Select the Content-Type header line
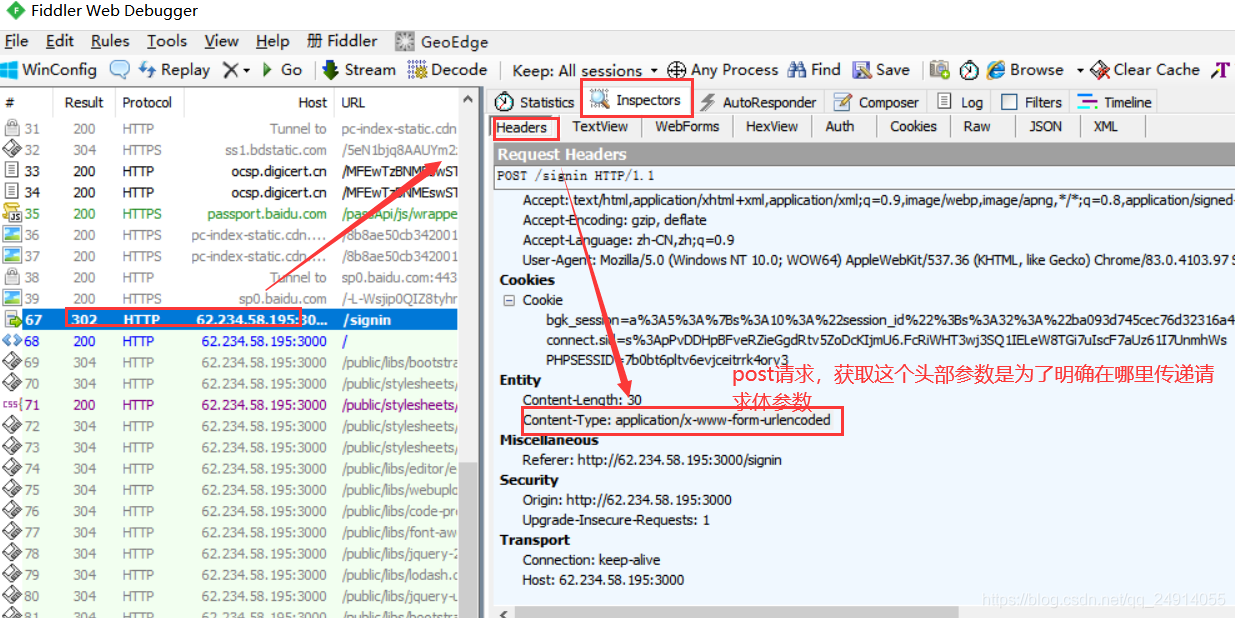This screenshot has width=1235, height=618. pyautogui.click(x=676, y=420)
